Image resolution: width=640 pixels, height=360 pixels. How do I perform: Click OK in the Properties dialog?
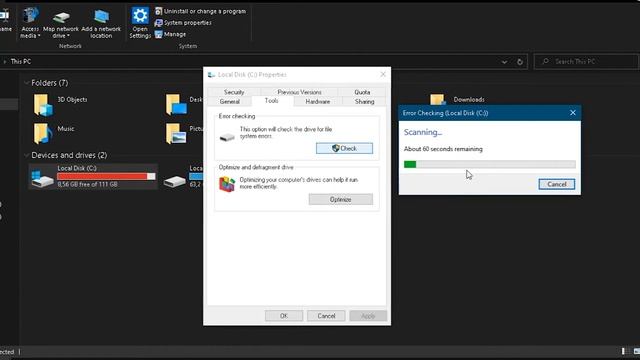point(284,316)
